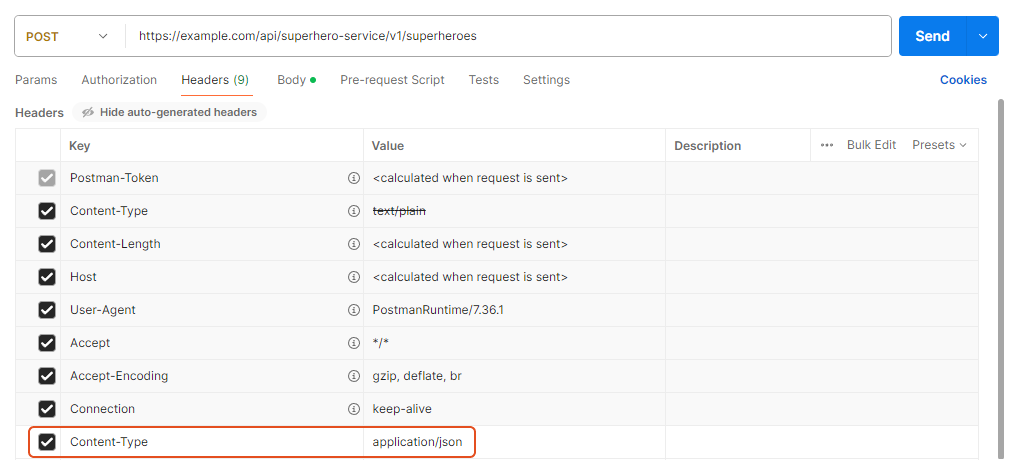Click info icon for Host header
The image size is (1009, 460).
point(353,277)
